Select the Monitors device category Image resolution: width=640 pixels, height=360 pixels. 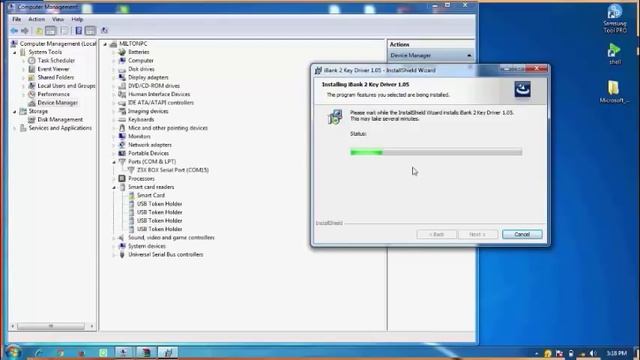pos(139,136)
